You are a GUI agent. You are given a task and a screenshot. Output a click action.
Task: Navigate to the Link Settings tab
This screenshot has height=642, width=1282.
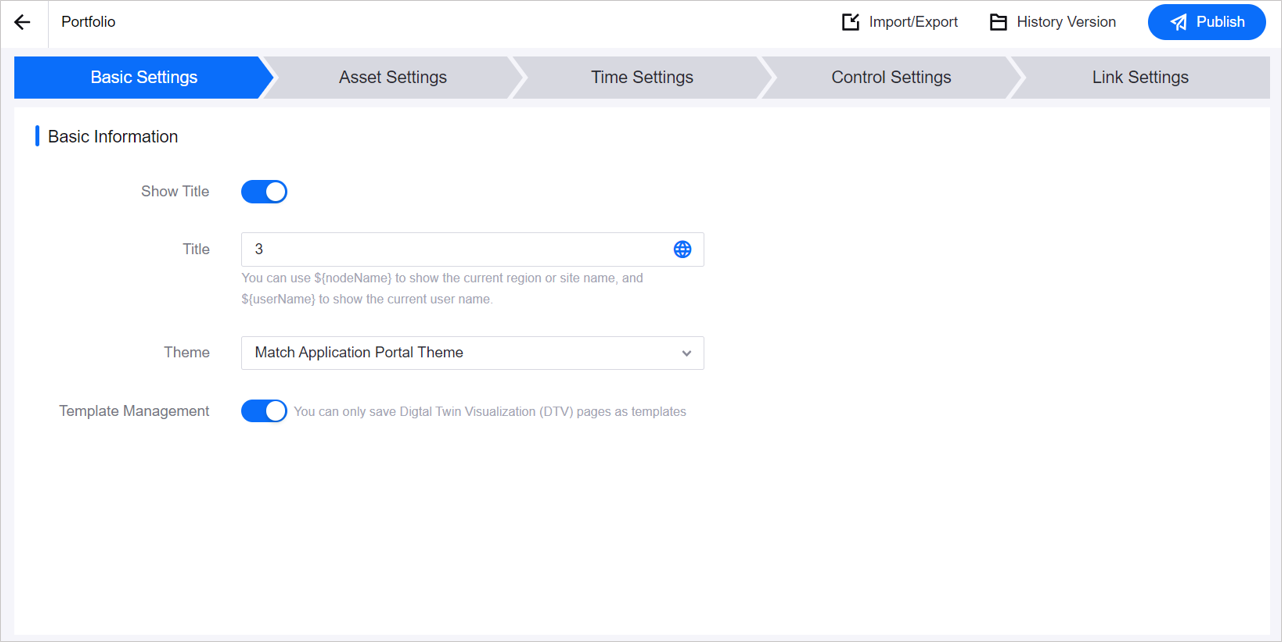(x=1140, y=77)
